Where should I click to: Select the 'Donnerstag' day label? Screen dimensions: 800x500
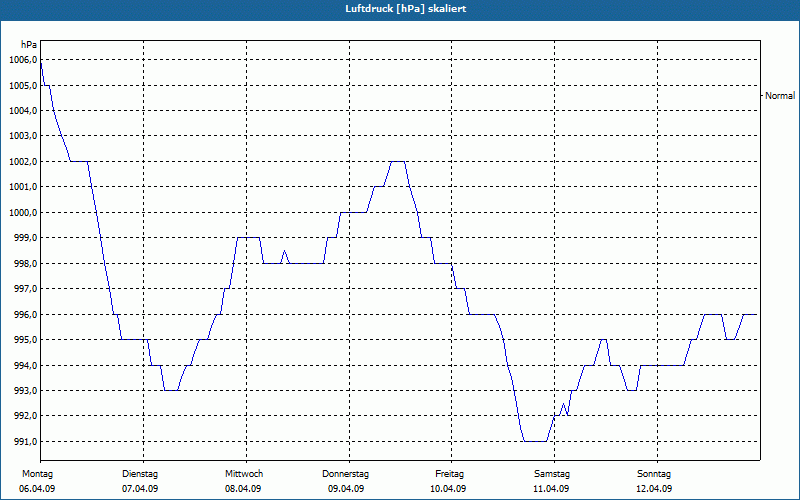point(345,474)
